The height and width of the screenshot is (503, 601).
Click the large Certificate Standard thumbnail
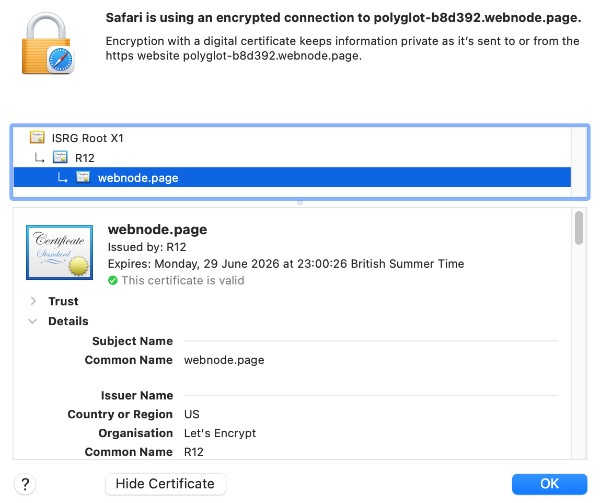(x=59, y=252)
